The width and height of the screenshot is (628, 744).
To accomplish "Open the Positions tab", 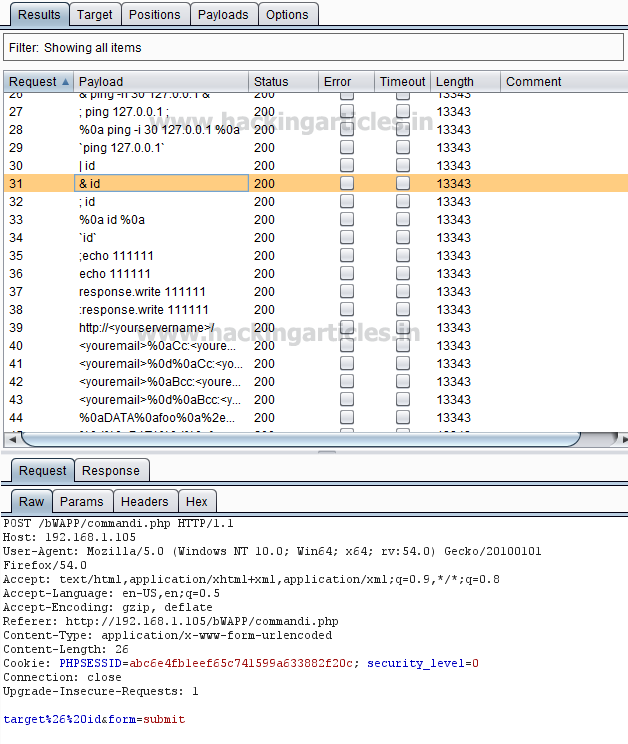I will tap(155, 15).
